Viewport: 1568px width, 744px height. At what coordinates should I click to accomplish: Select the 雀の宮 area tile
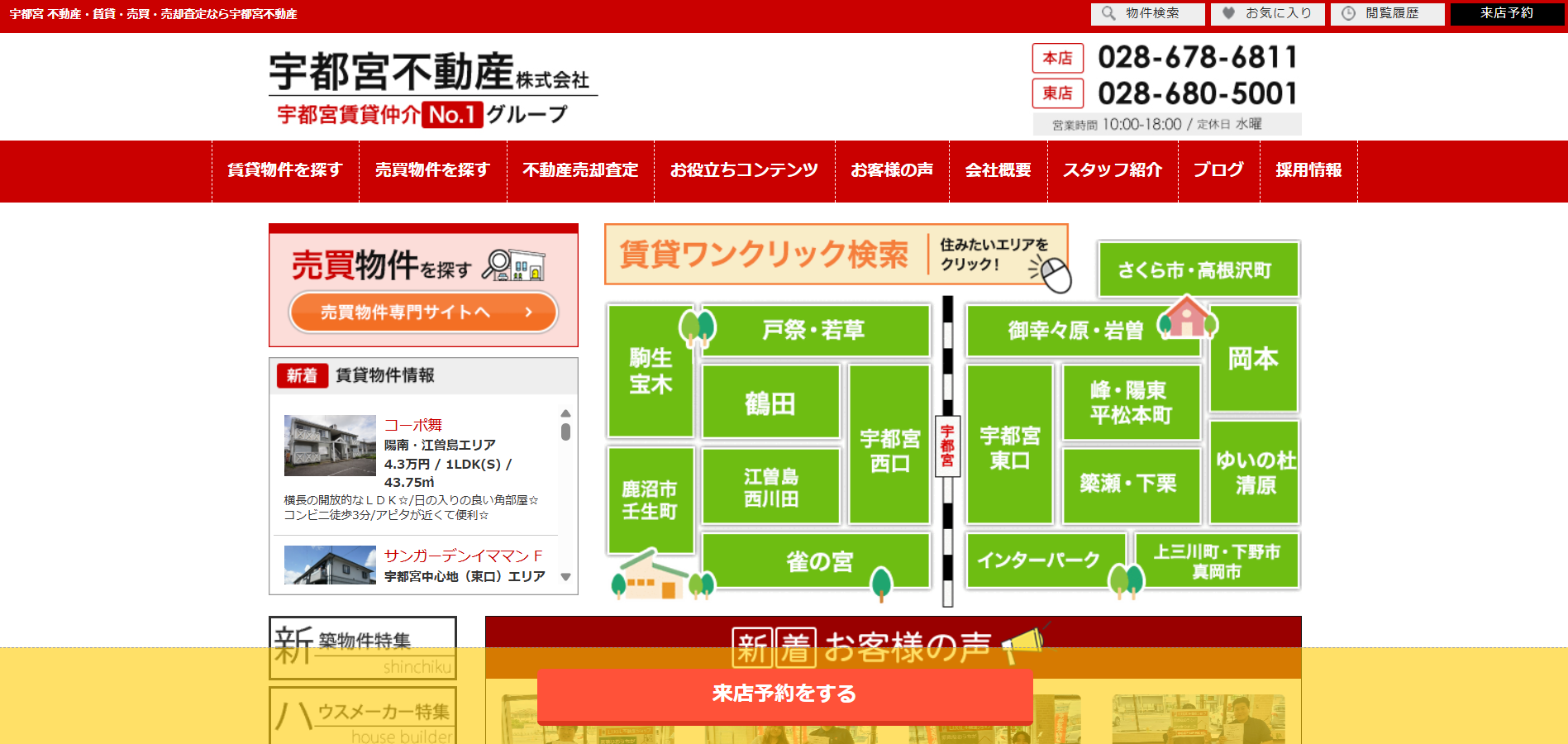[816, 560]
